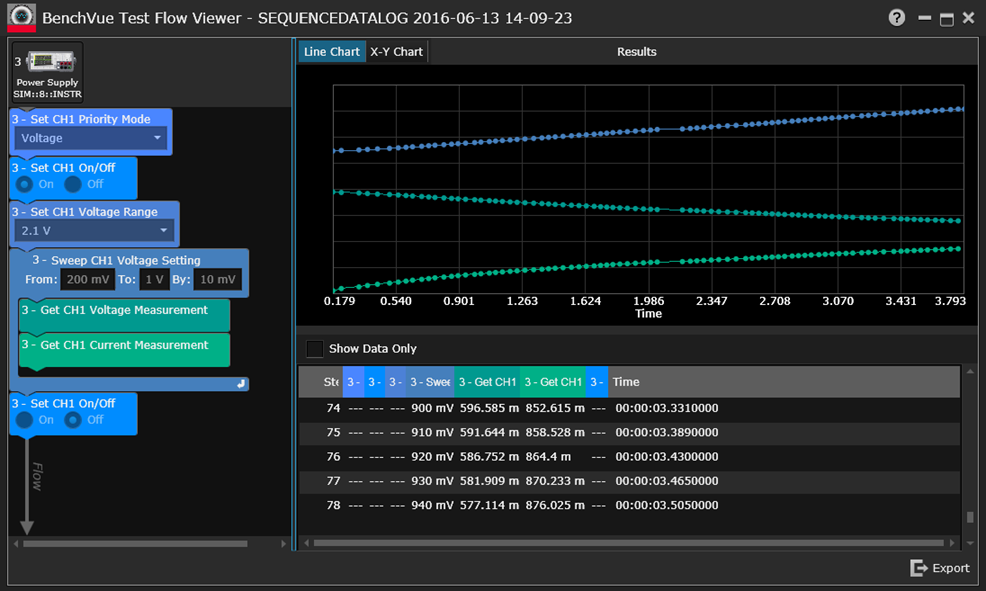Click the sweep From 200 mV field
Image resolution: width=986 pixels, height=591 pixels.
pyautogui.click(x=87, y=280)
